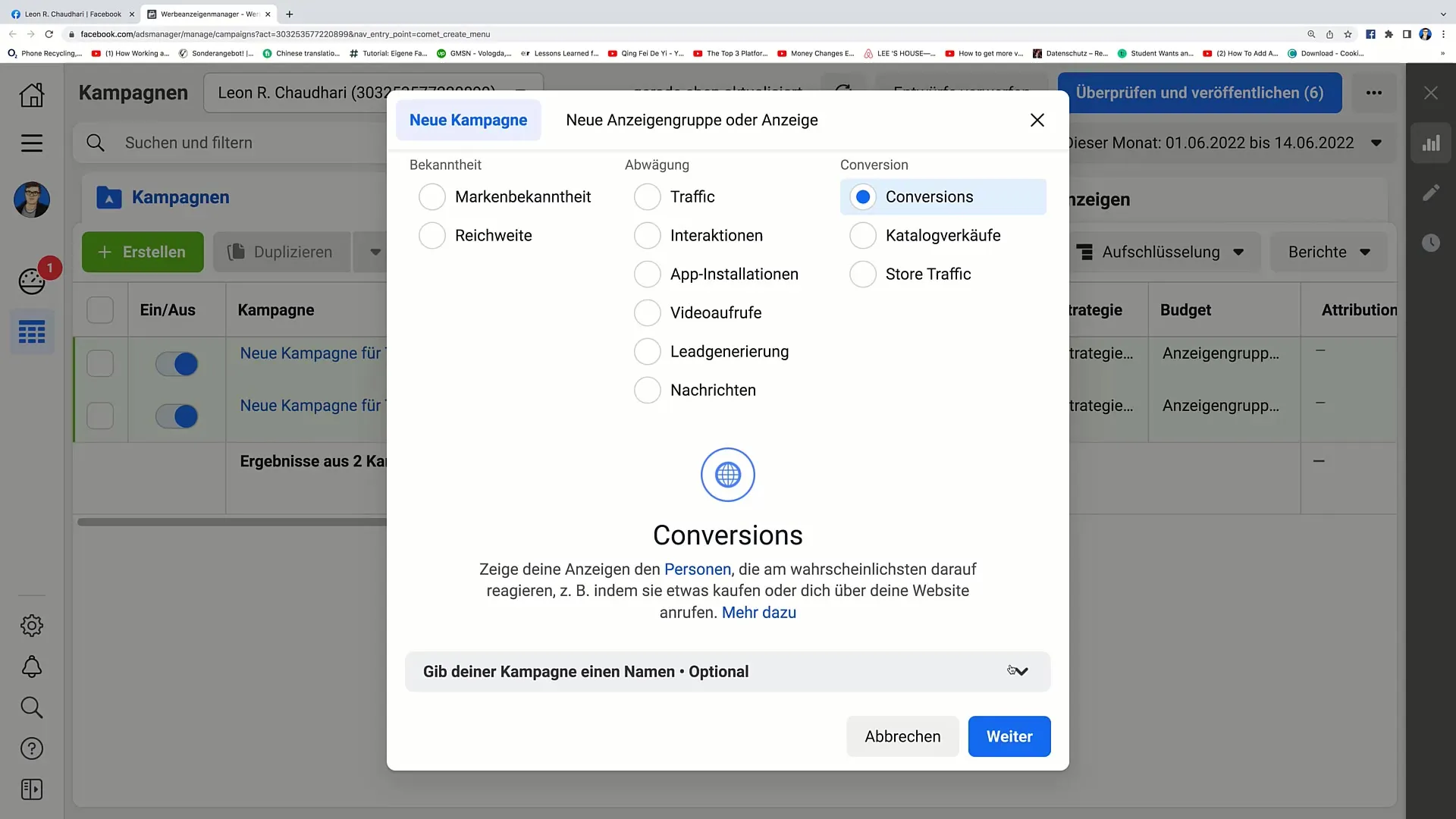The image size is (1456, 819).
Task: Open the Personen link in description
Action: [698, 570]
